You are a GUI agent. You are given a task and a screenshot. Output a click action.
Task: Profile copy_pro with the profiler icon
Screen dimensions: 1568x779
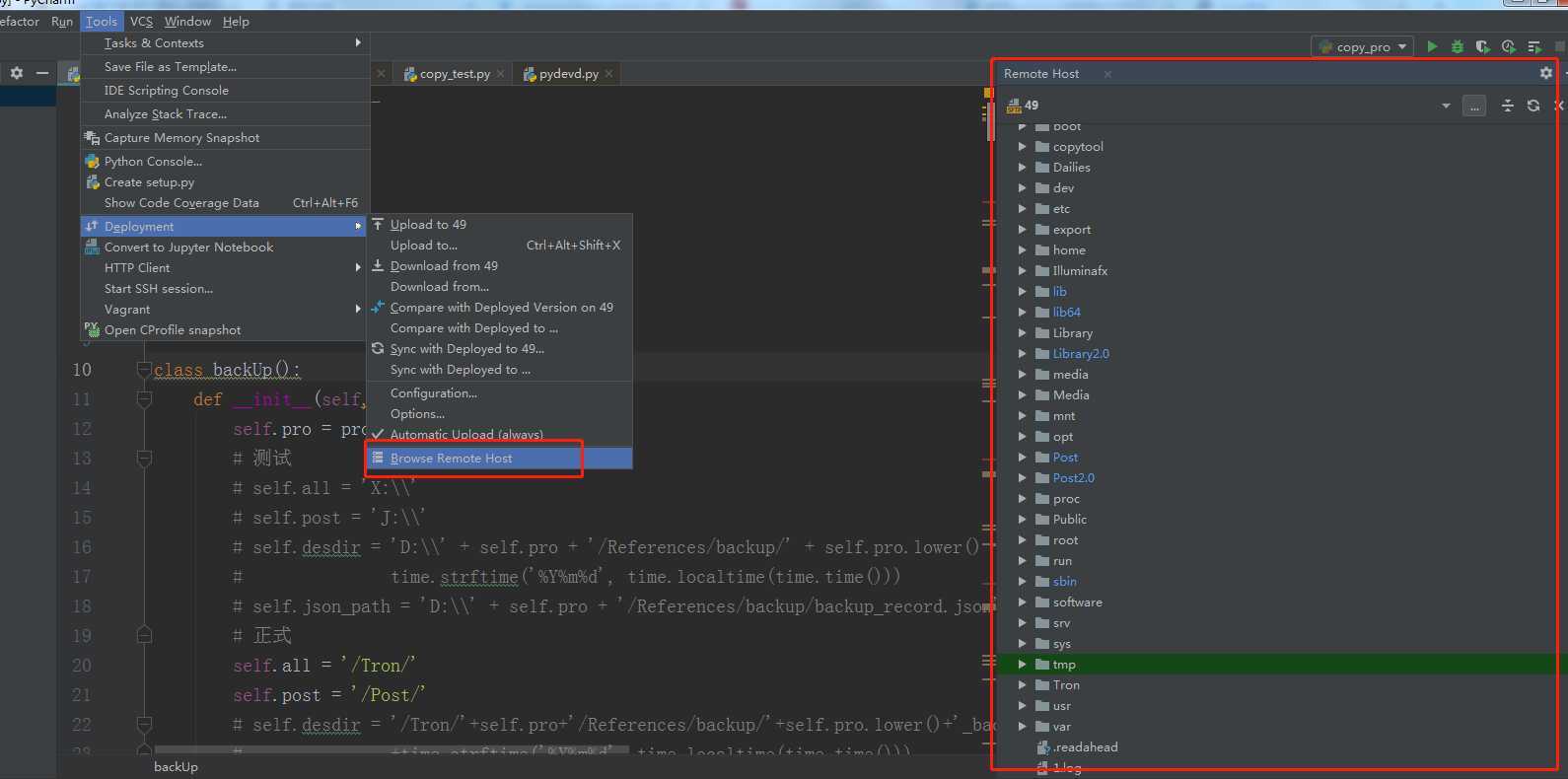[x=1508, y=46]
